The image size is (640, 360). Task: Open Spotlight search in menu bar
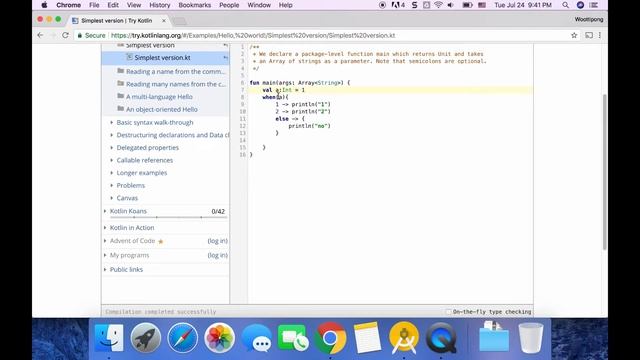[x=565, y=5]
